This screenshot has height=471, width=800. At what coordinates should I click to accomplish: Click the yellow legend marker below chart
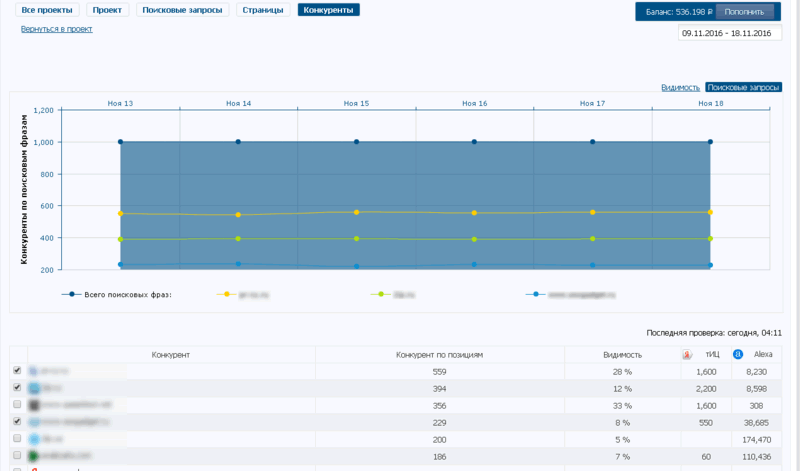pyautogui.click(x=227, y=294)
